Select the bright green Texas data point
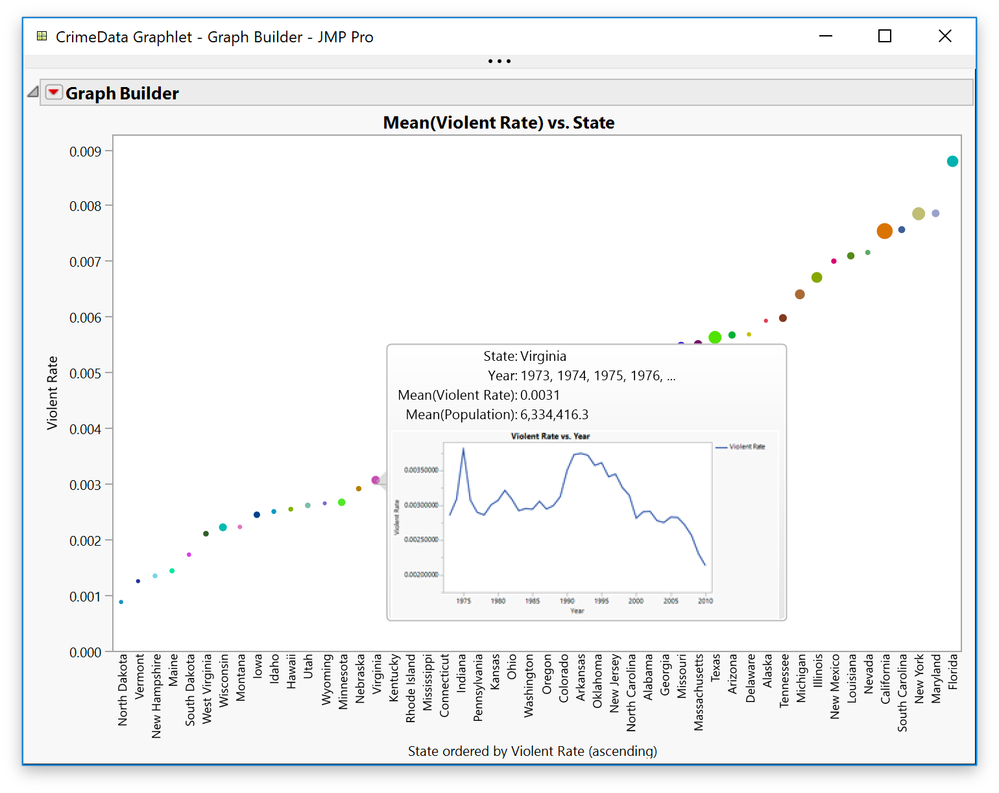The height and width of the screenshot is (793, 999). (715, 337)
